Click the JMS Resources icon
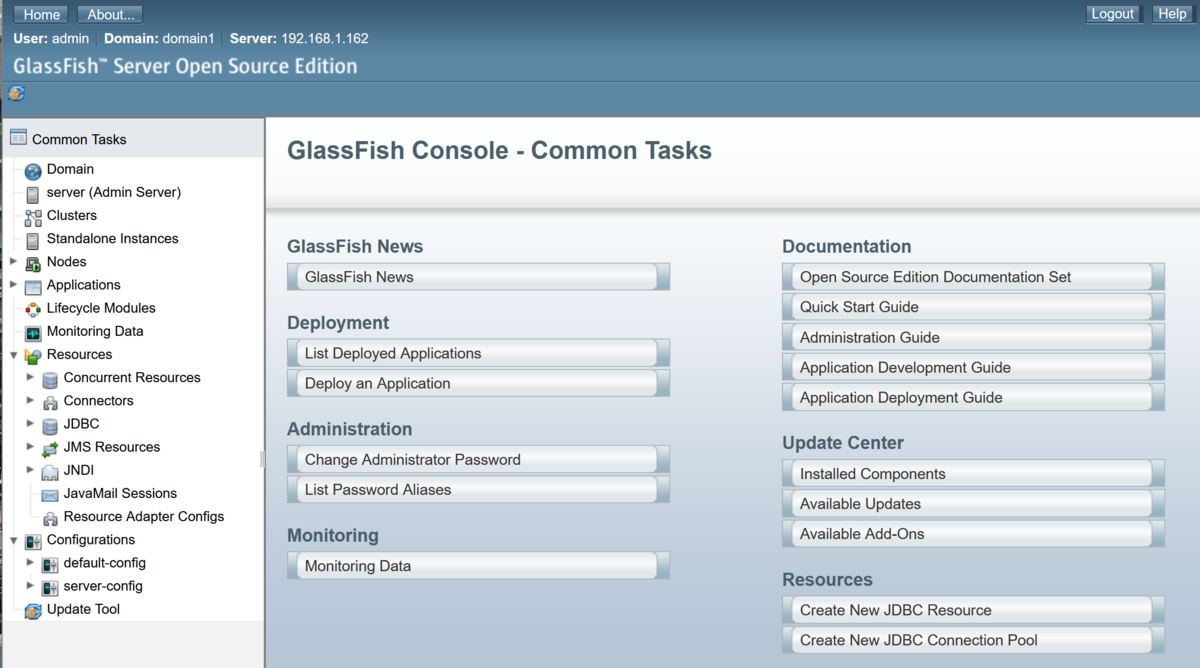The height and width of the screenshot is (668, 1200). [x=49, y=447]
